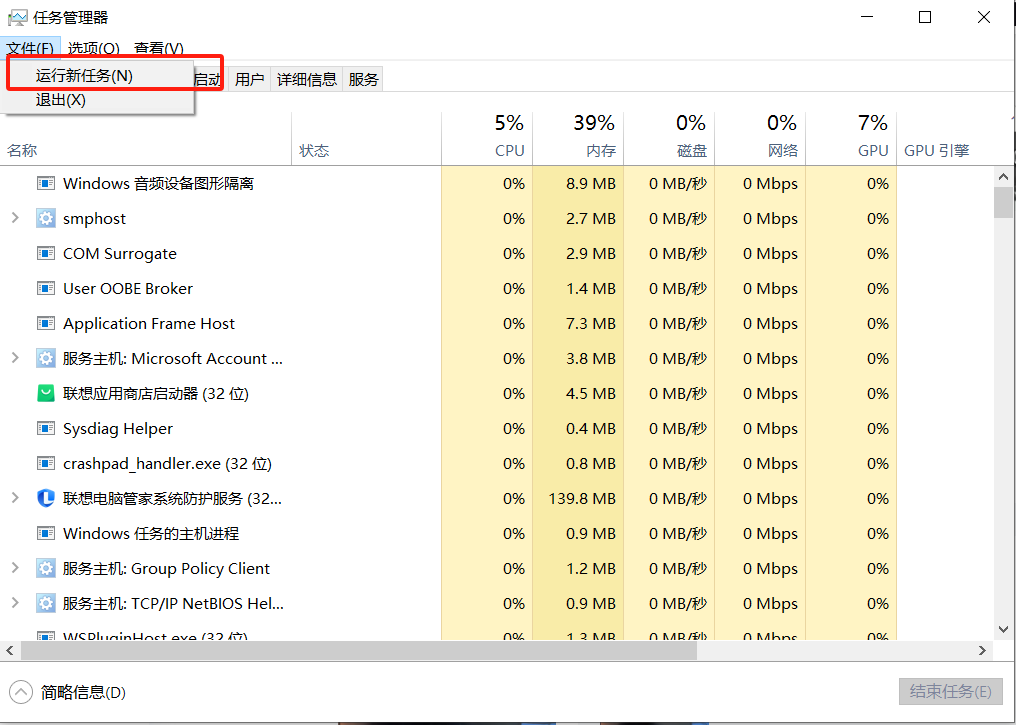Image resolution: width=1016 pixels, height=725 pixels.
Task: Click the TCP/IP NetBIOS service gear icon
Action: tap(45, 603)
